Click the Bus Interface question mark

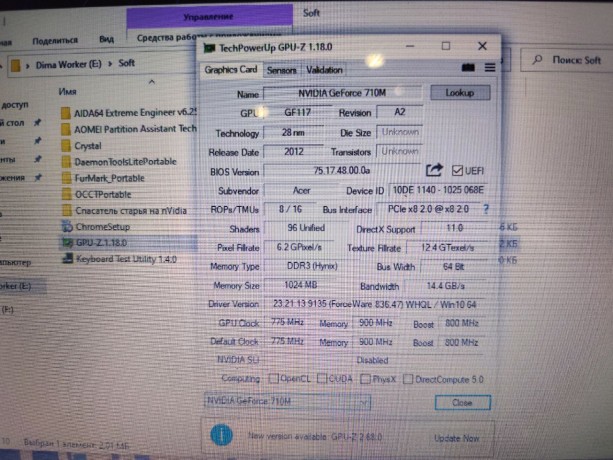click(486, 209)
